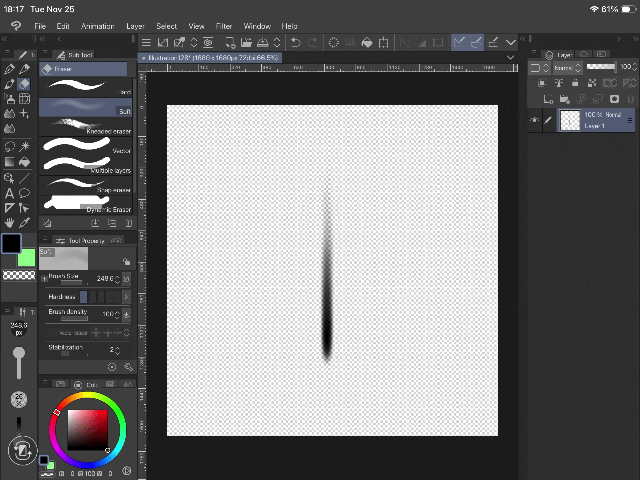Viewport: 640px width, 480px height.
Task: Click the Redo arrow in command bar
Action: (x=312, y=42)
